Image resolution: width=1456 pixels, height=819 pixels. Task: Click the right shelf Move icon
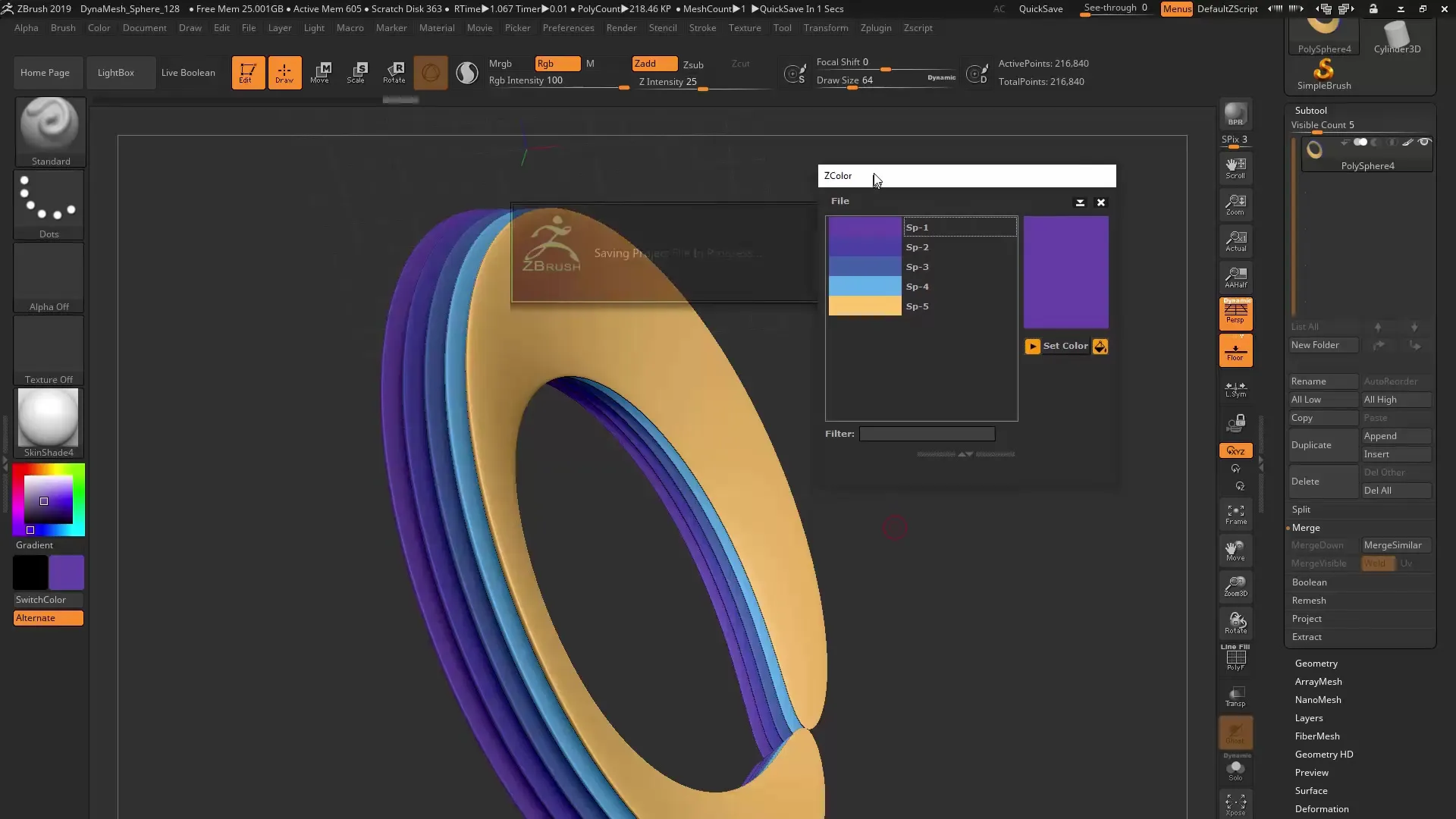pos(1235,551)
